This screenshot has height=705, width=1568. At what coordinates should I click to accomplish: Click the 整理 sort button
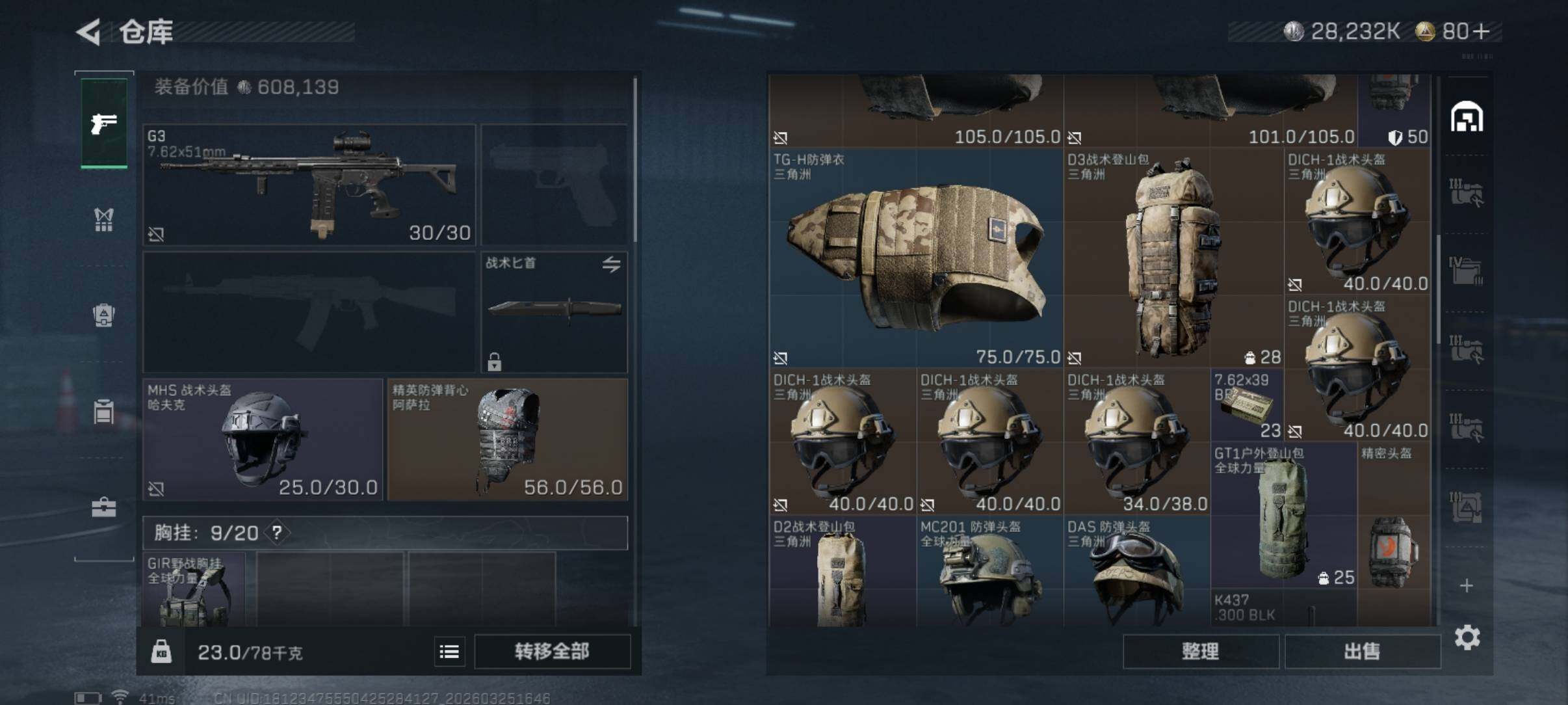click(1200, 651)
